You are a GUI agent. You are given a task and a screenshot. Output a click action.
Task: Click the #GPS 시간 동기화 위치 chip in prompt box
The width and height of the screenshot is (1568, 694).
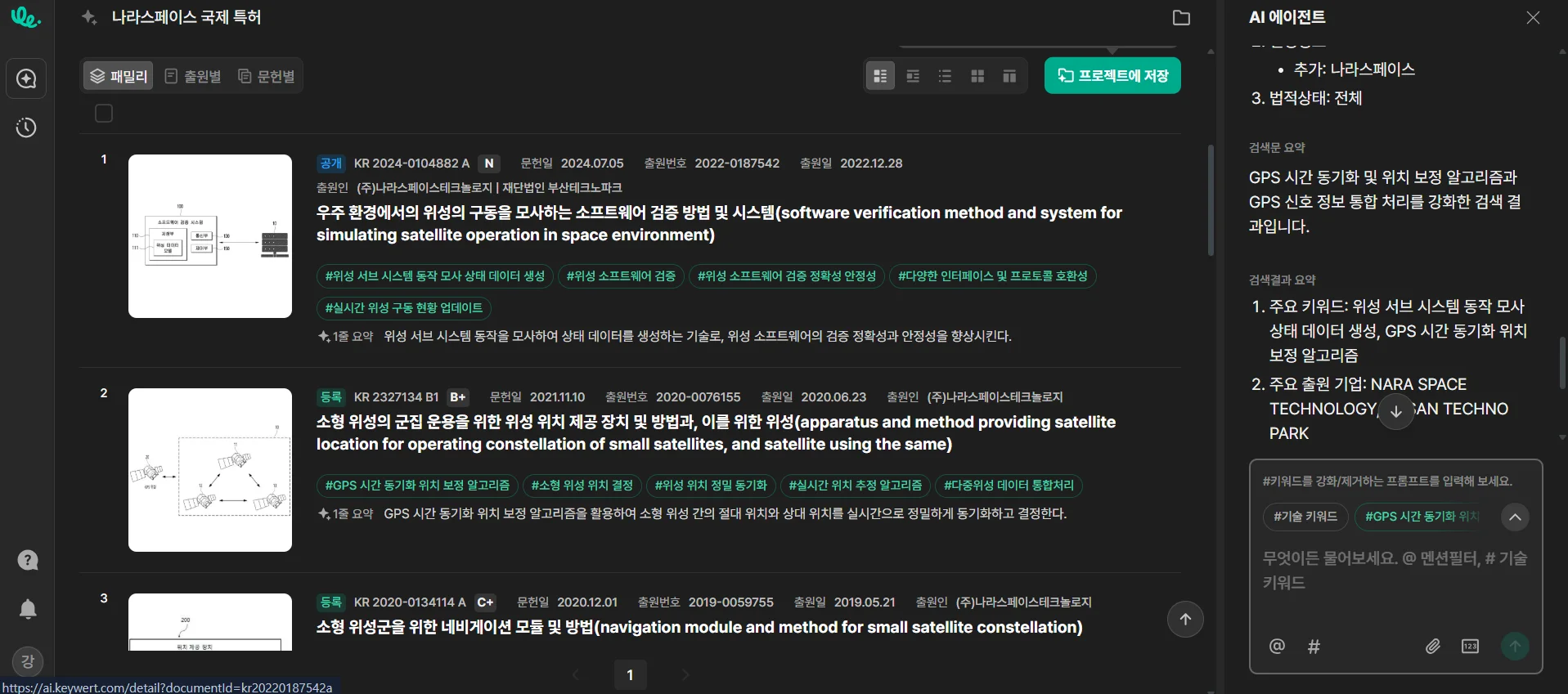(x=1422, y=517)
